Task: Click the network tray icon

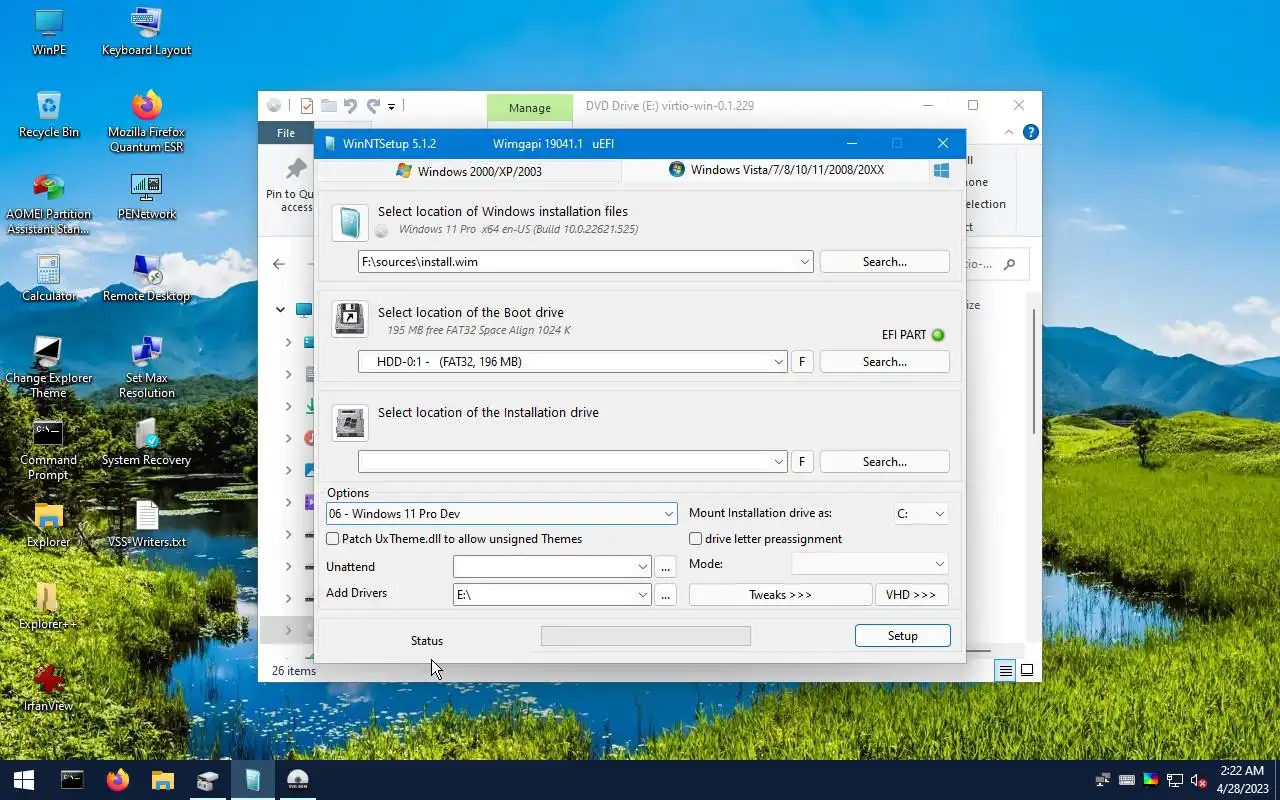Action: (1175, 780)
